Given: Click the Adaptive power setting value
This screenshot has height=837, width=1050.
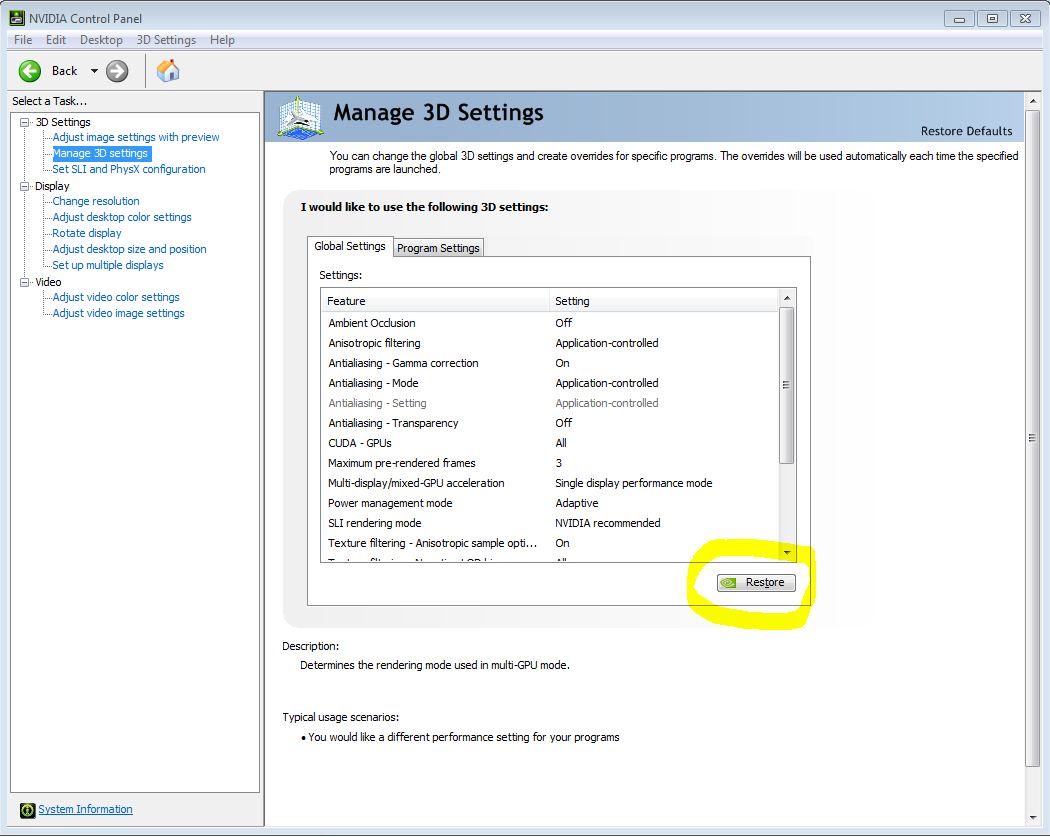Looking at the screenshot, I should (577, 504).
